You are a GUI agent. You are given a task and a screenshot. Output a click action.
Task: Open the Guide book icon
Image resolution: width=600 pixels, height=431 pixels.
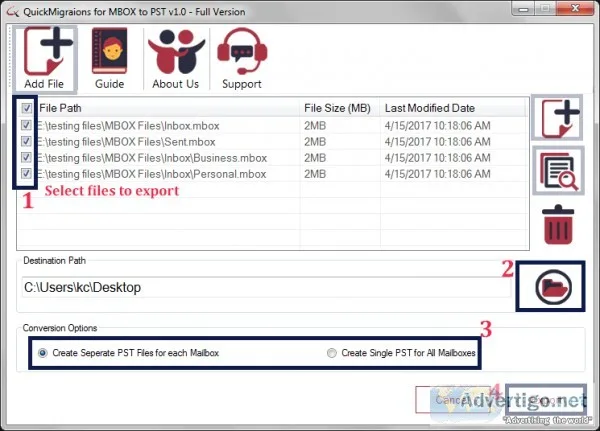[x=109, y=59]
